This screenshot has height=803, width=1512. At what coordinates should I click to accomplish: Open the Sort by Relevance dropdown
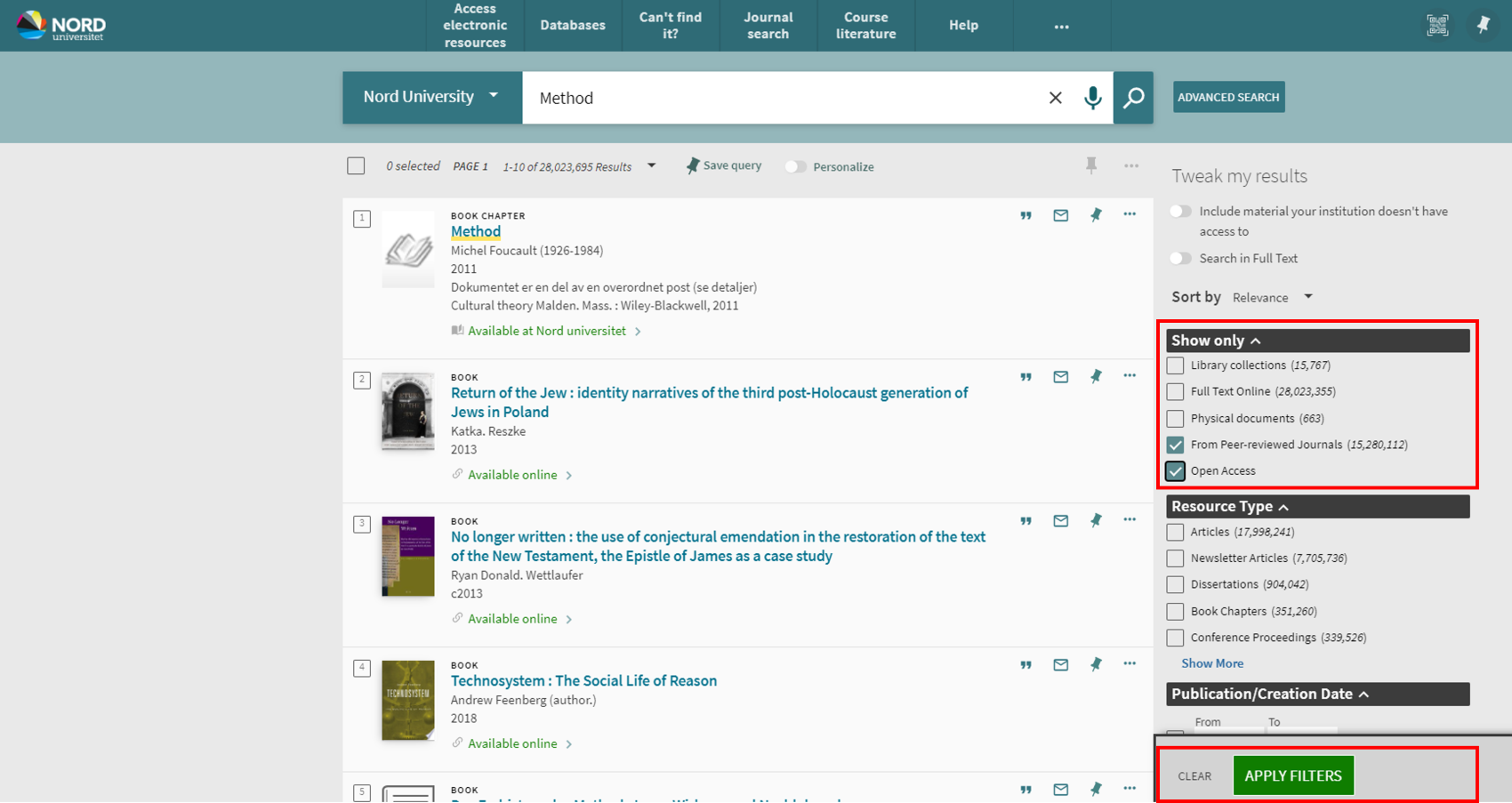pyautogui.click(x=1272, y=297)
